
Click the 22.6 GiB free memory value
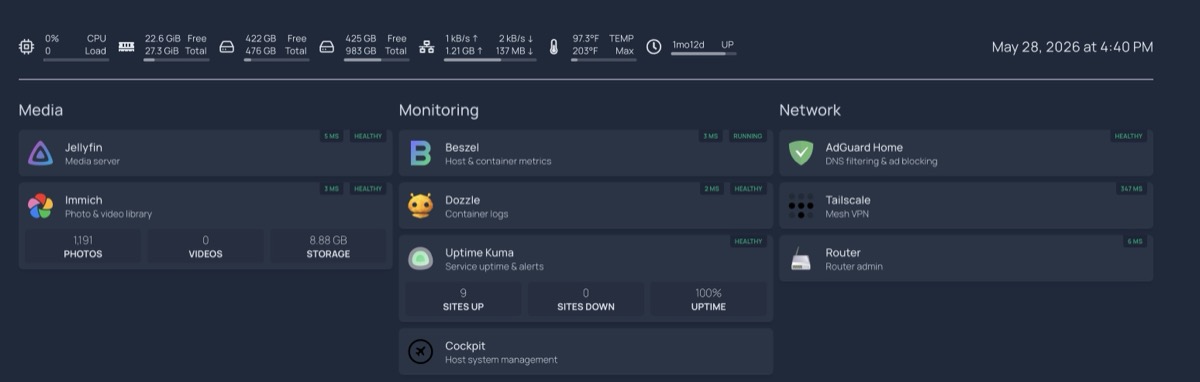[162, 39]
